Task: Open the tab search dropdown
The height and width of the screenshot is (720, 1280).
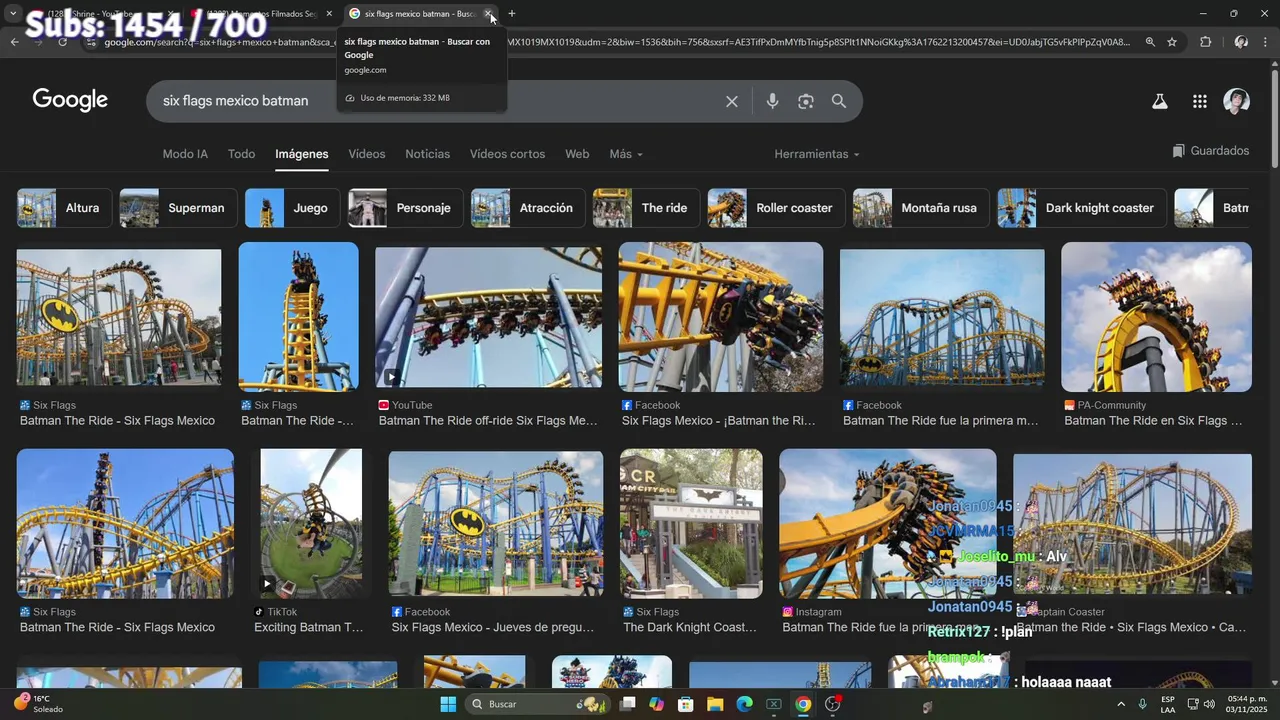Action: tap(13, 14)
